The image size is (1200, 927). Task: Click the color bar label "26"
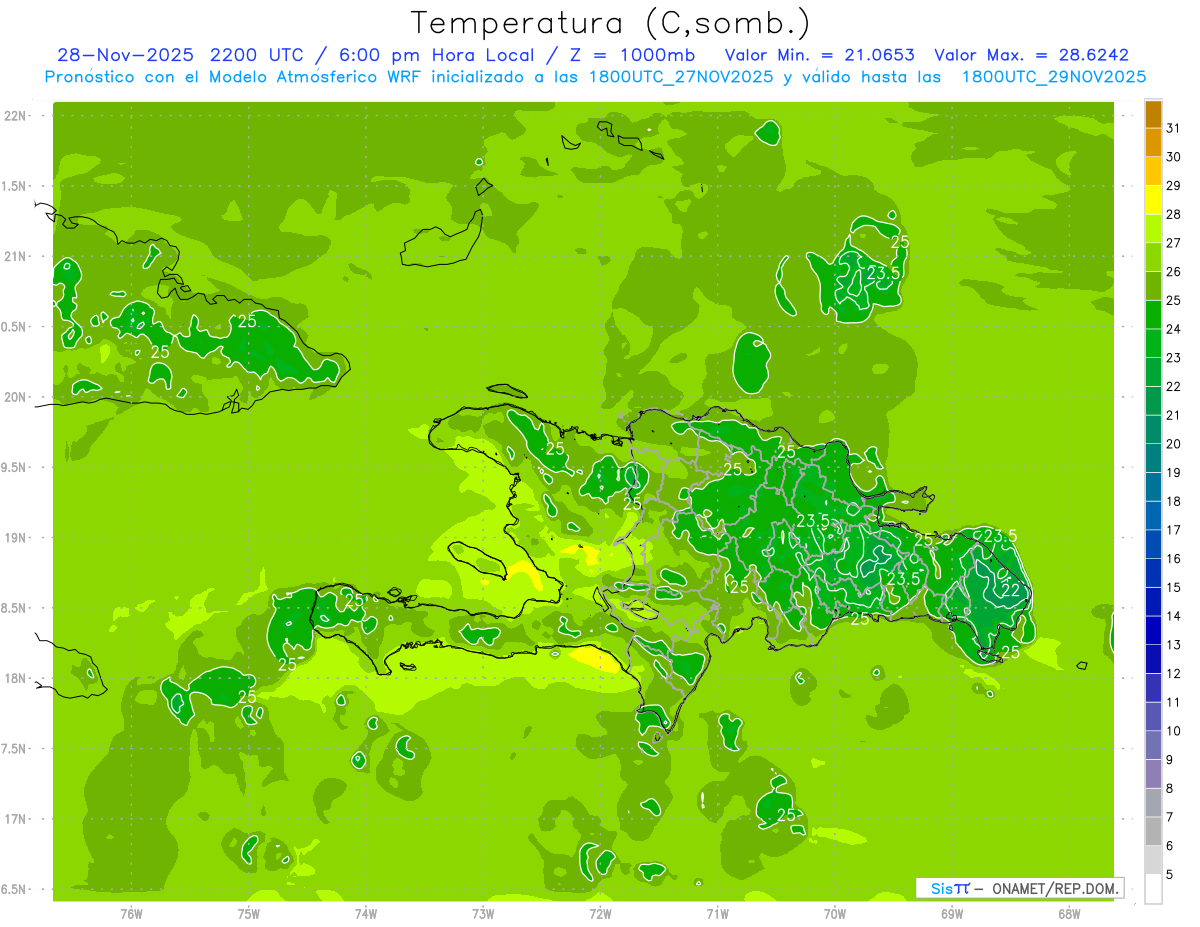(1173, 272)
